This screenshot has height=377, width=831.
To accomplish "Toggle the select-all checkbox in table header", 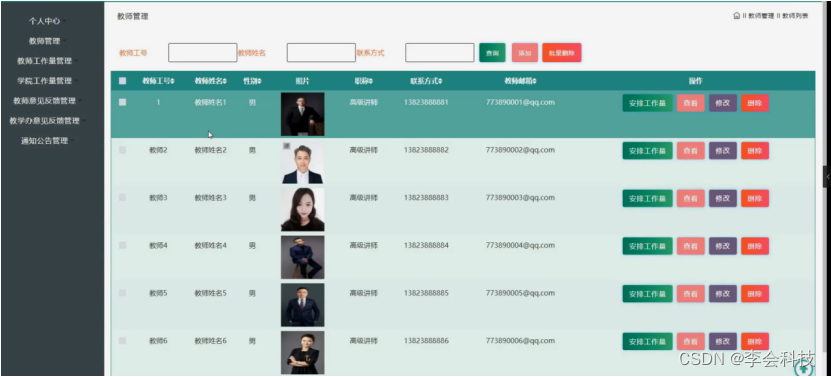I will 122,81.
